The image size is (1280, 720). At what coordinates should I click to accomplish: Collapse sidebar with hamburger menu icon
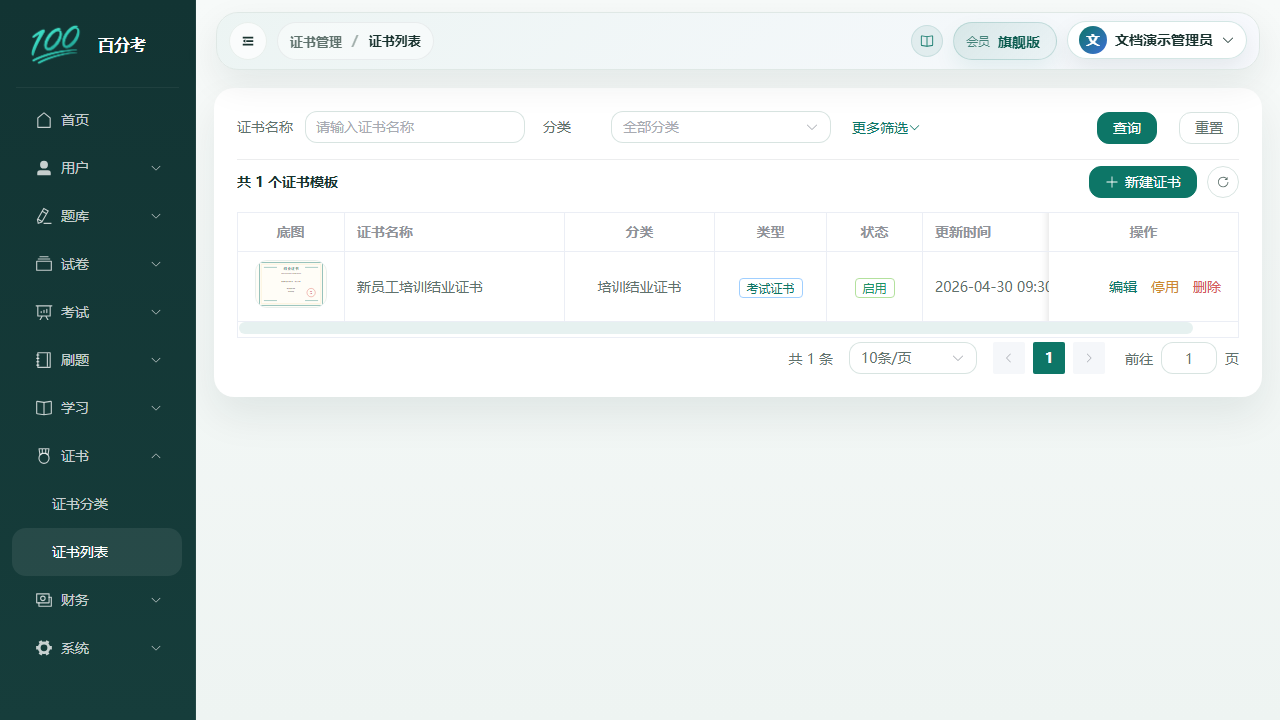click(x=248, y=41)
